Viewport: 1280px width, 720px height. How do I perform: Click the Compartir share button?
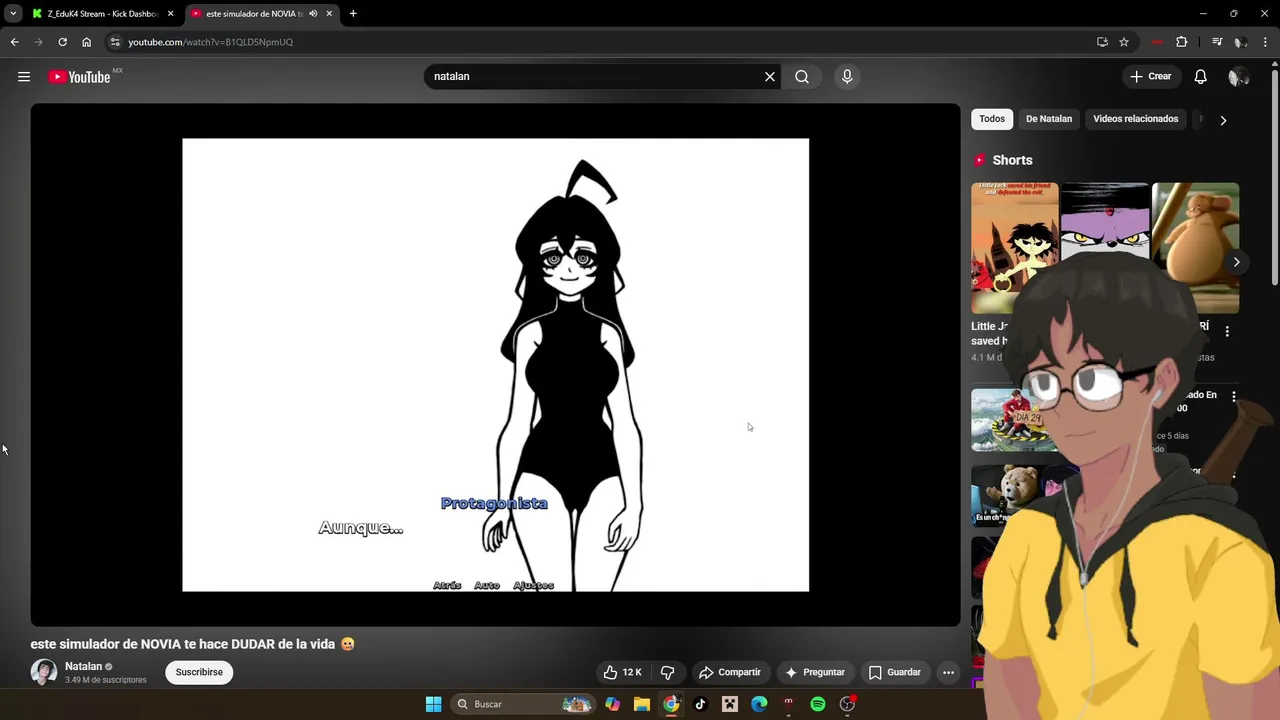730,672
